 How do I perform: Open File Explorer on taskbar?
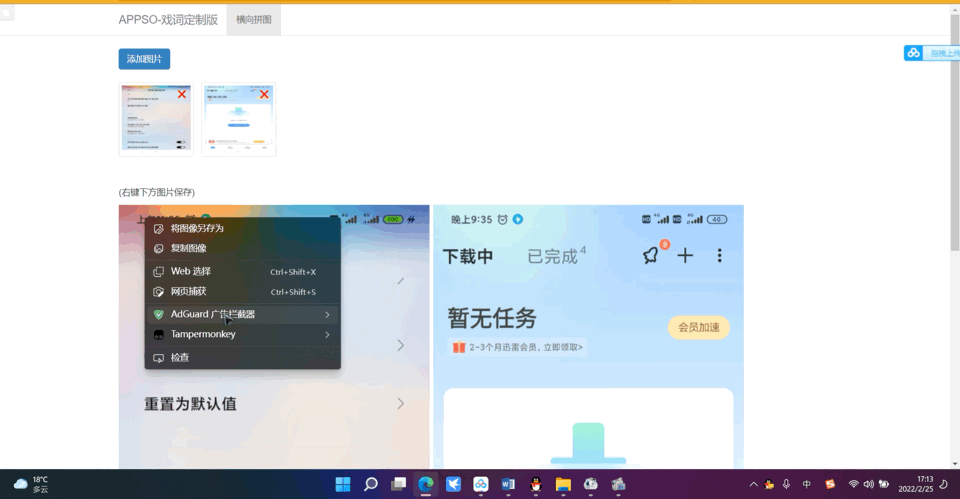click(x=563, y=484)
